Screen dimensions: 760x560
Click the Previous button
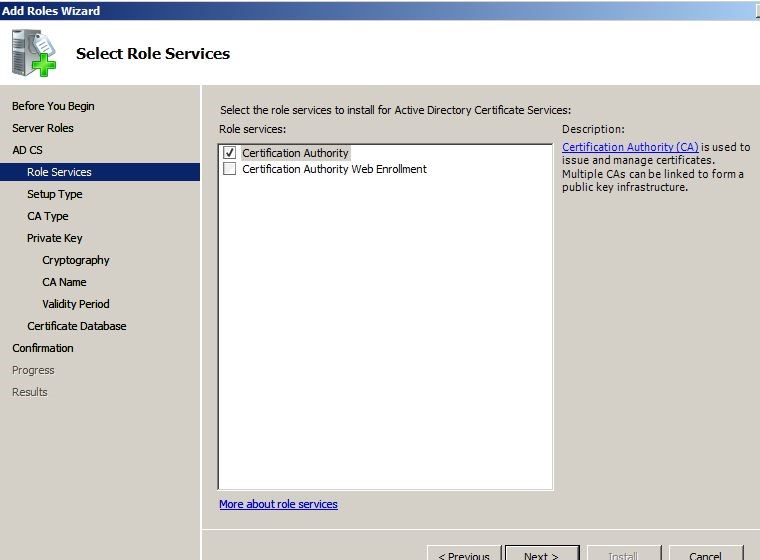click(464, 554)
